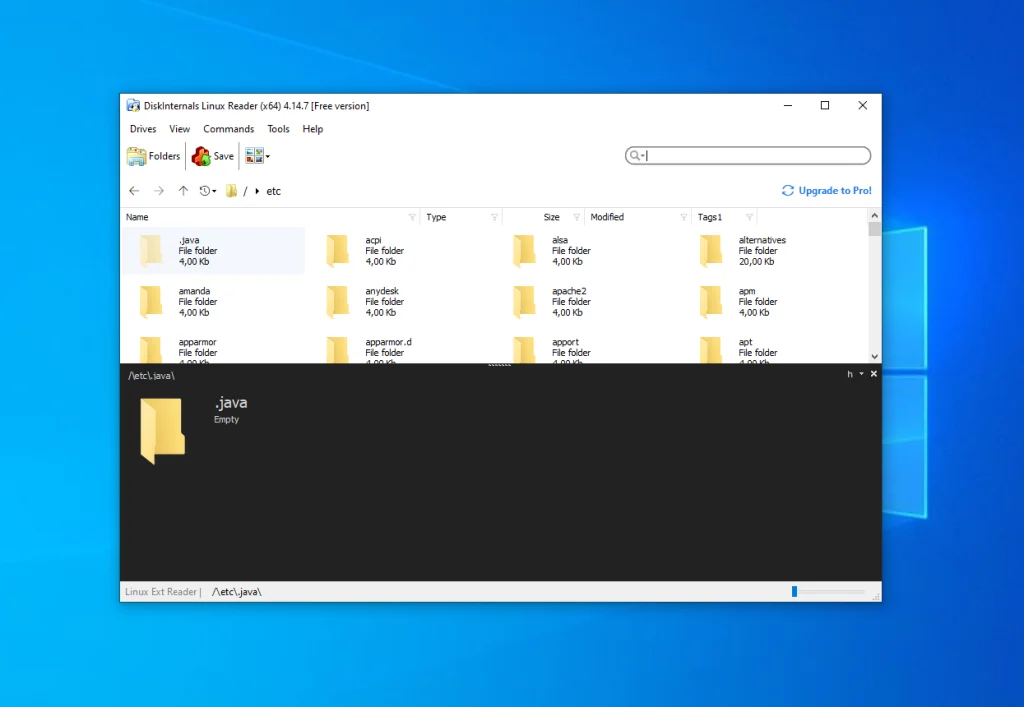
Task: Click the Save wizard icon
Action: pos(201,156)
